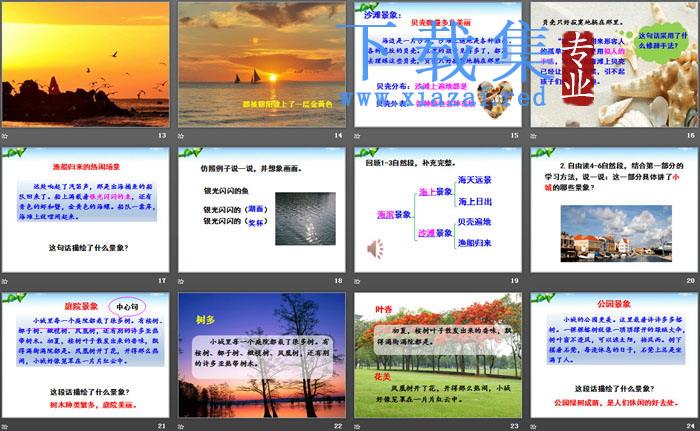
Task: Click the heart-shaped shell picture on slide 15
Action: coord(495,99)
